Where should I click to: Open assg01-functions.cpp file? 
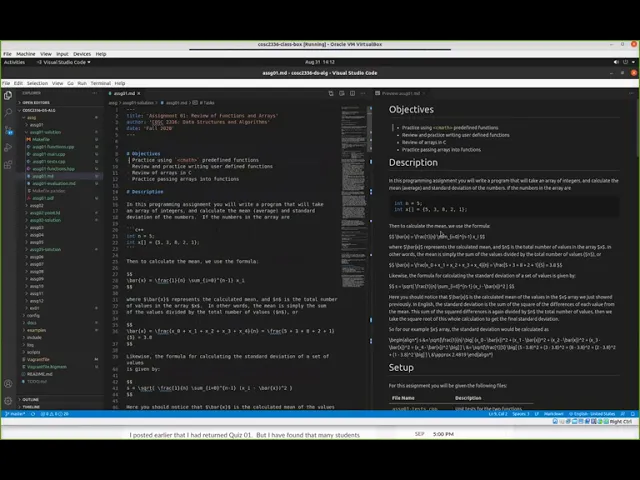click(x=53, y=147)
